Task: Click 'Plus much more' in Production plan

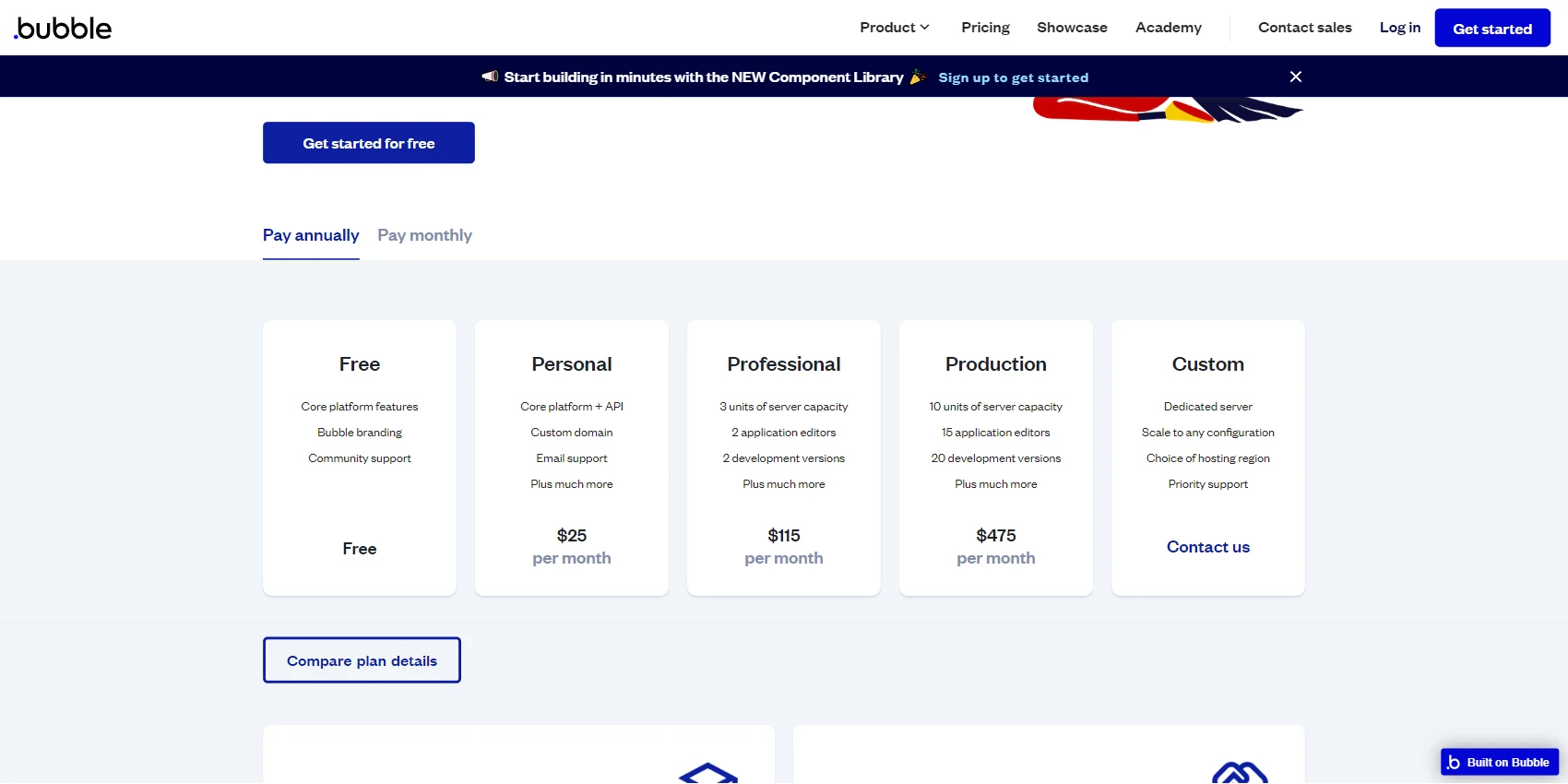Action: pyautogui.click(x=996, y=484)
